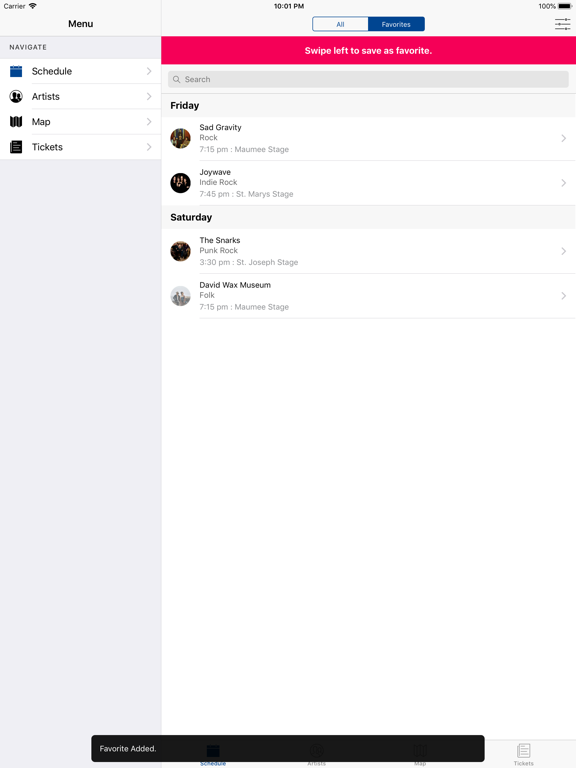Tap The Snarks artist photo

(180, 251)
